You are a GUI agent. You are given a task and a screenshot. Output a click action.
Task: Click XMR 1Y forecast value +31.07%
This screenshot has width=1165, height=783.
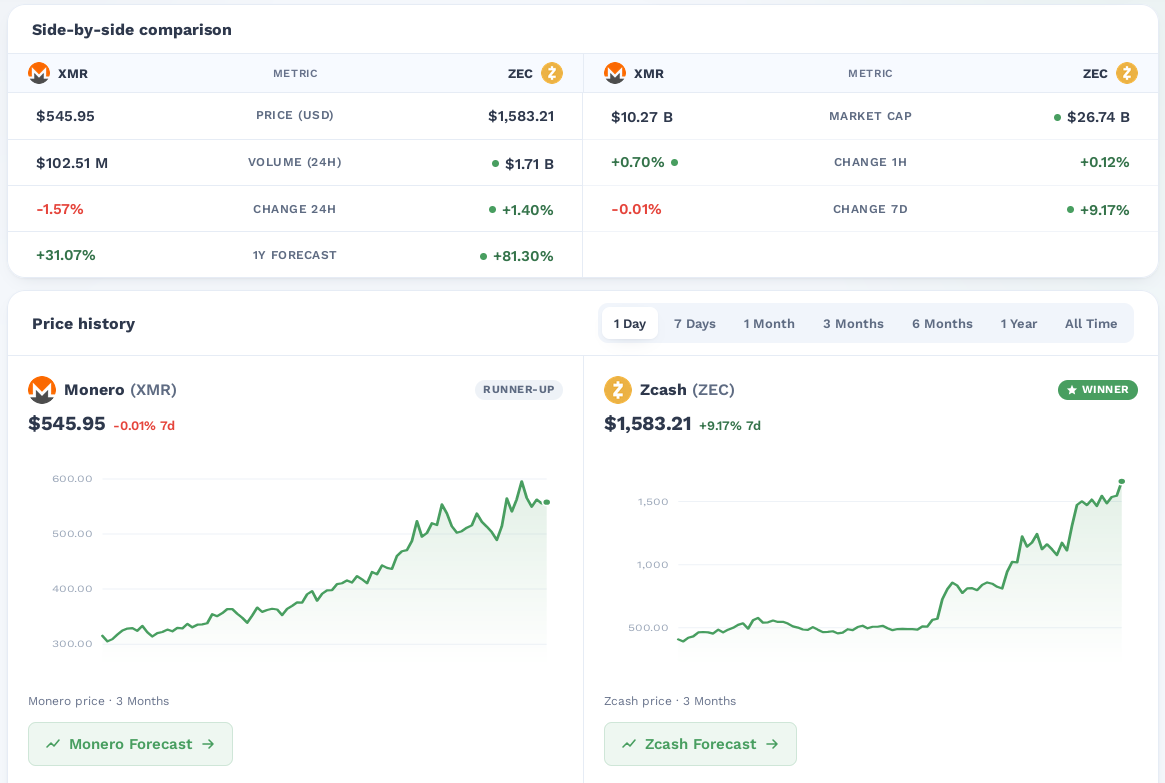tap(65, 255)
